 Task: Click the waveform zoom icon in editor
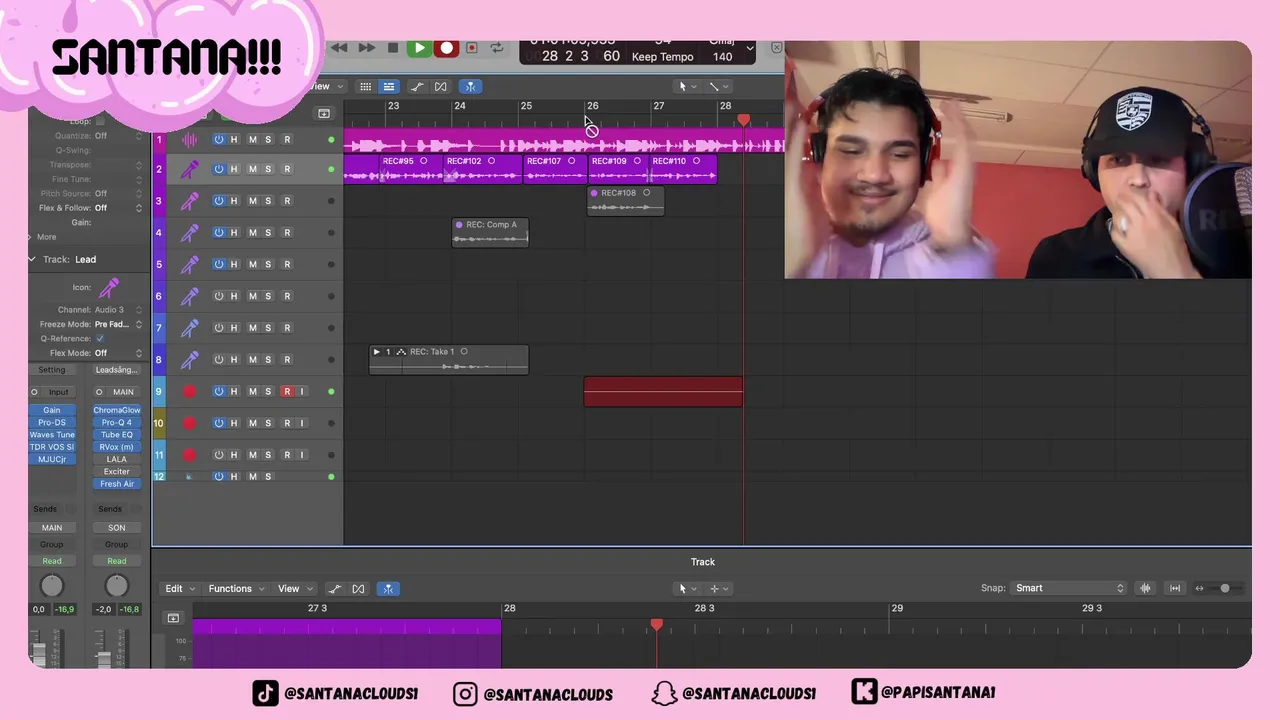point(1146,588)
